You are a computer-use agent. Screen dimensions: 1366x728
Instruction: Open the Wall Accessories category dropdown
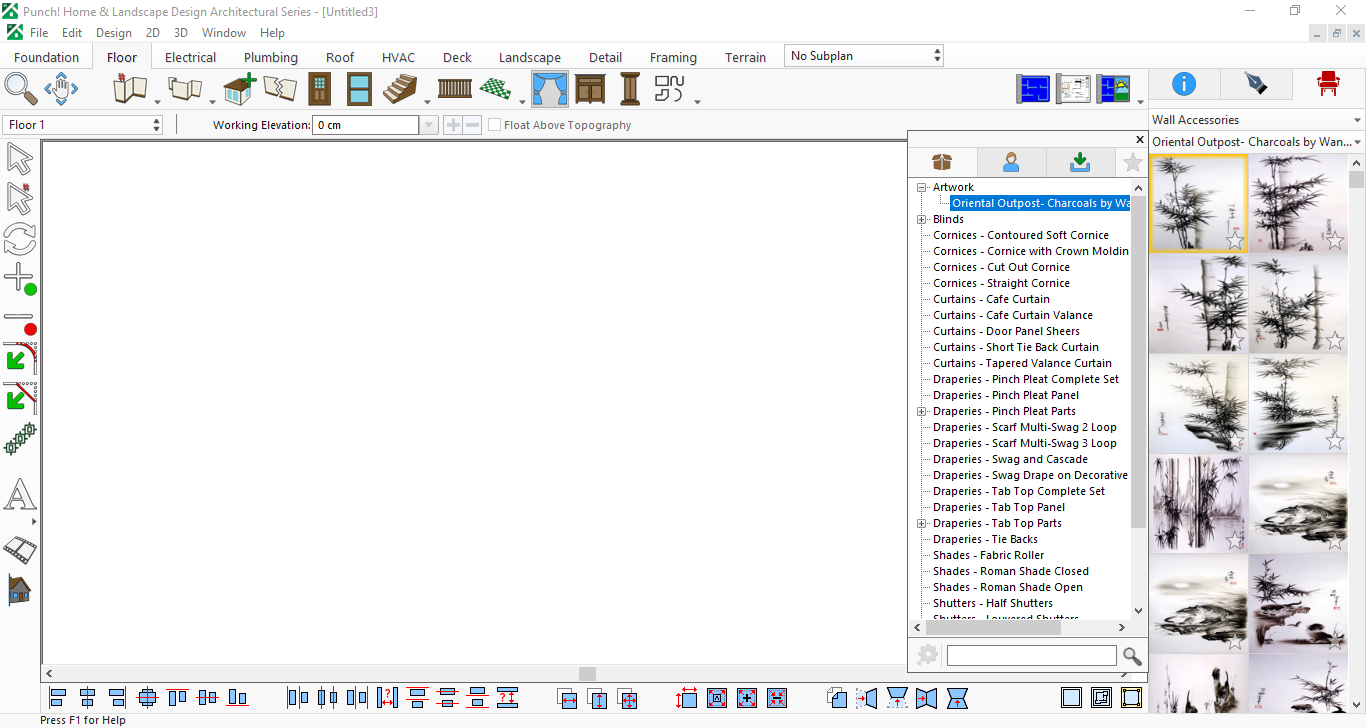tap(1257, 120)
